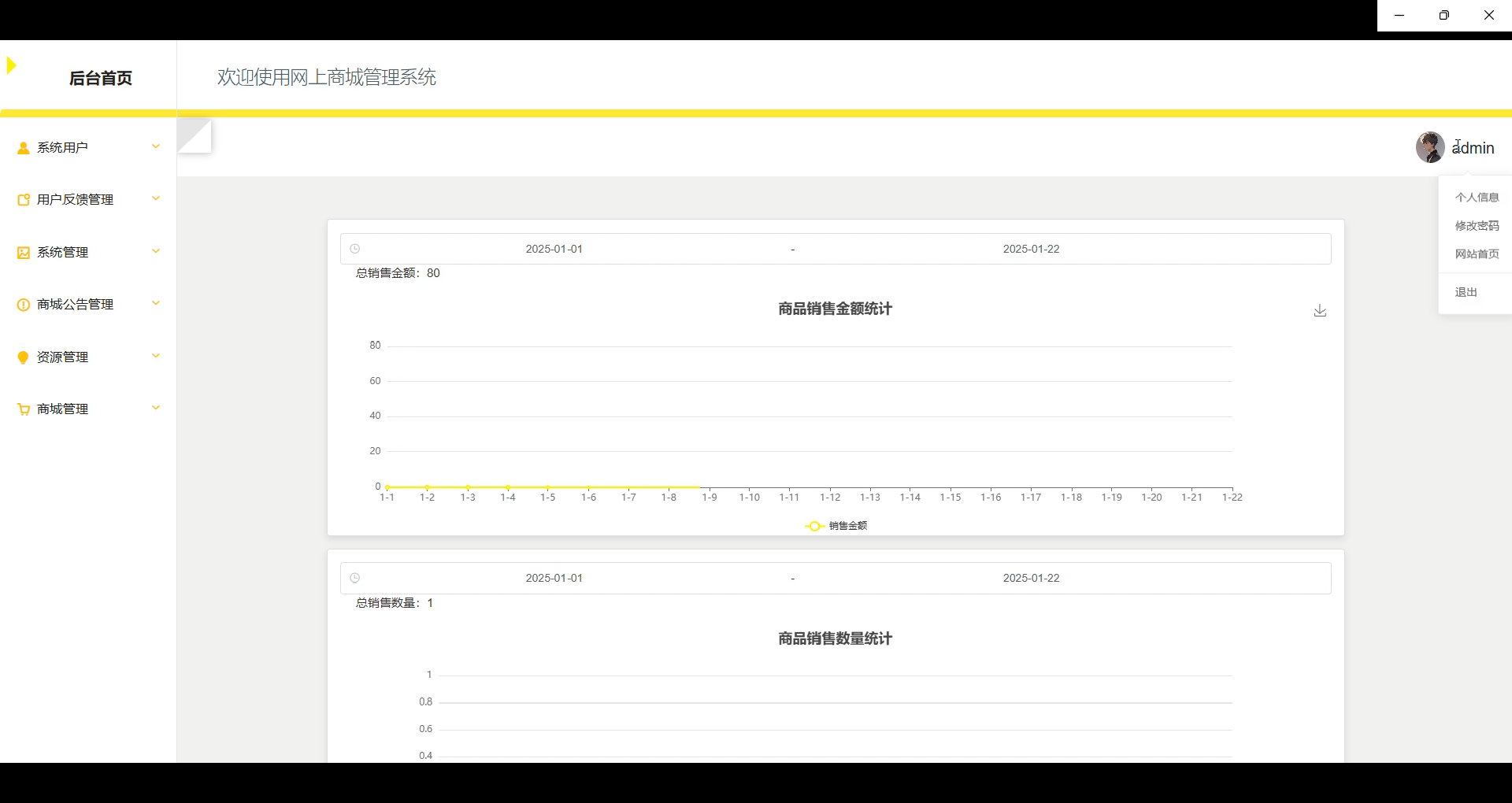Go to 后台首页 in the header
The image size is (1512, 803).
pos(101,78)
